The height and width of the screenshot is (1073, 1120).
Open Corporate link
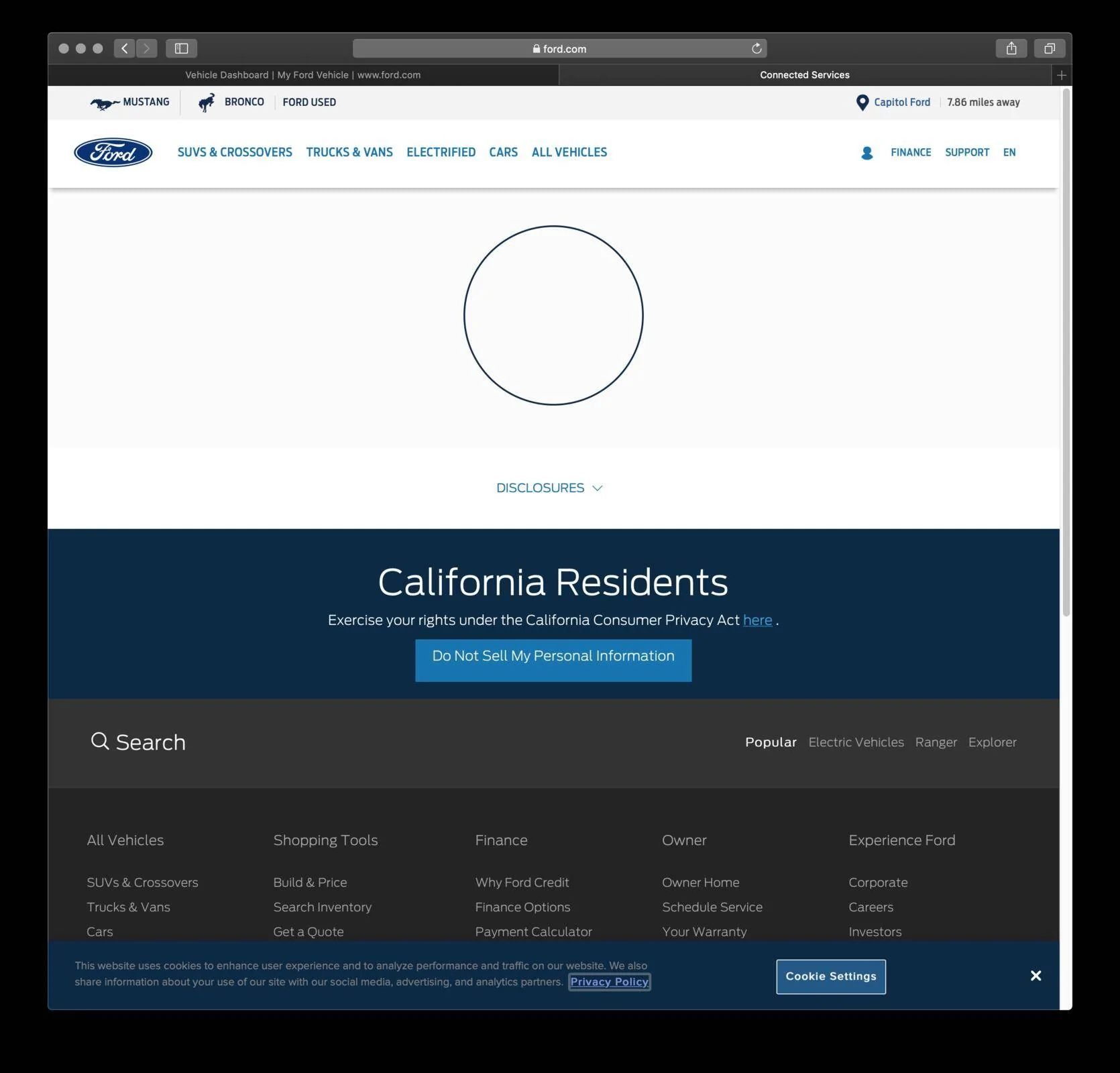click(x=878, y=883)
